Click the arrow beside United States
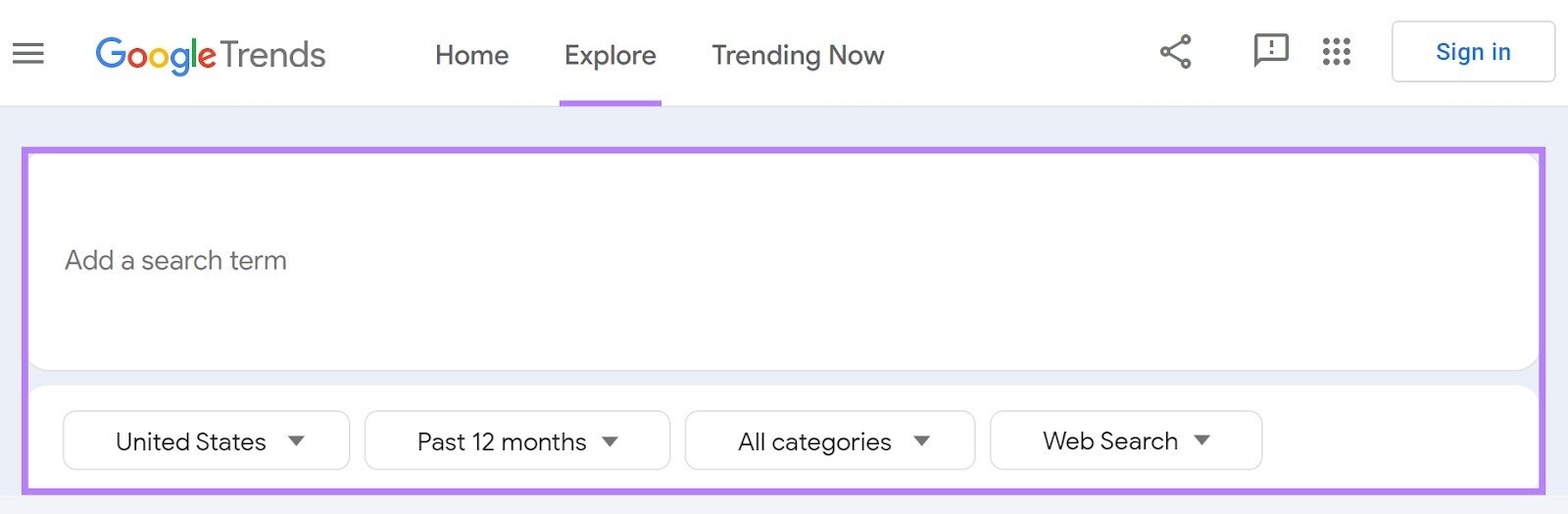Viewport: 1568px width, 514px height. tap(296, 441)
